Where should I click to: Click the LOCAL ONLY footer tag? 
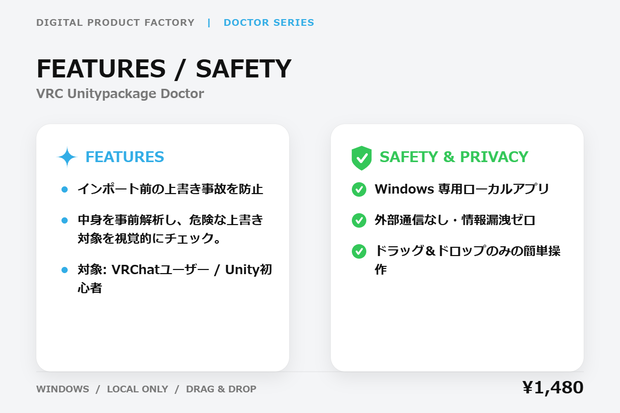(x=138, y=389)
